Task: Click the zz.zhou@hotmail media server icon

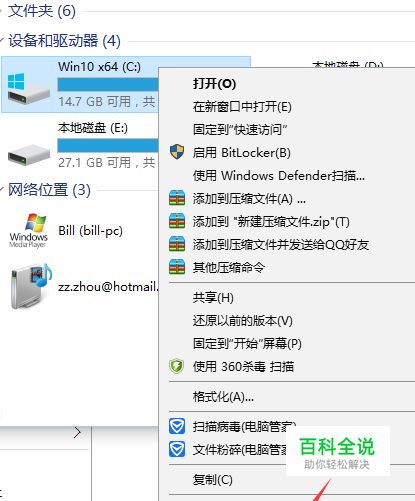Action: (31, 286)
